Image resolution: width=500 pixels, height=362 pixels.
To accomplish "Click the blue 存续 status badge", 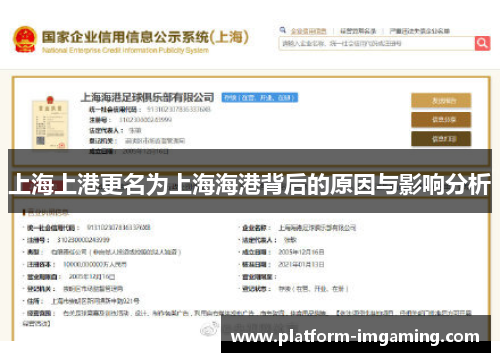I will [x=260, y=98].
